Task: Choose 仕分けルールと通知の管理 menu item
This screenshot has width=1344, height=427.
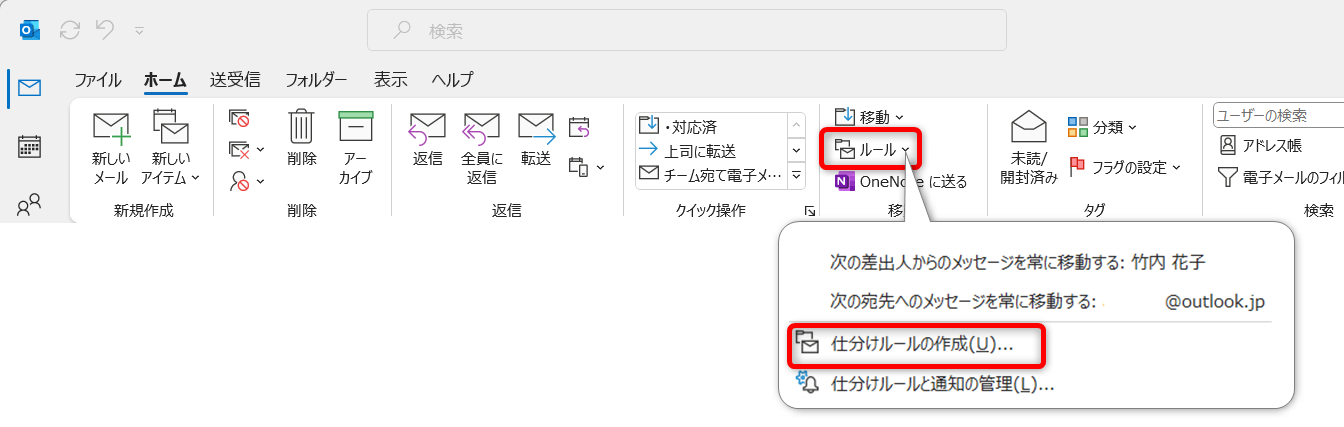Action: (x=942, y=384)
